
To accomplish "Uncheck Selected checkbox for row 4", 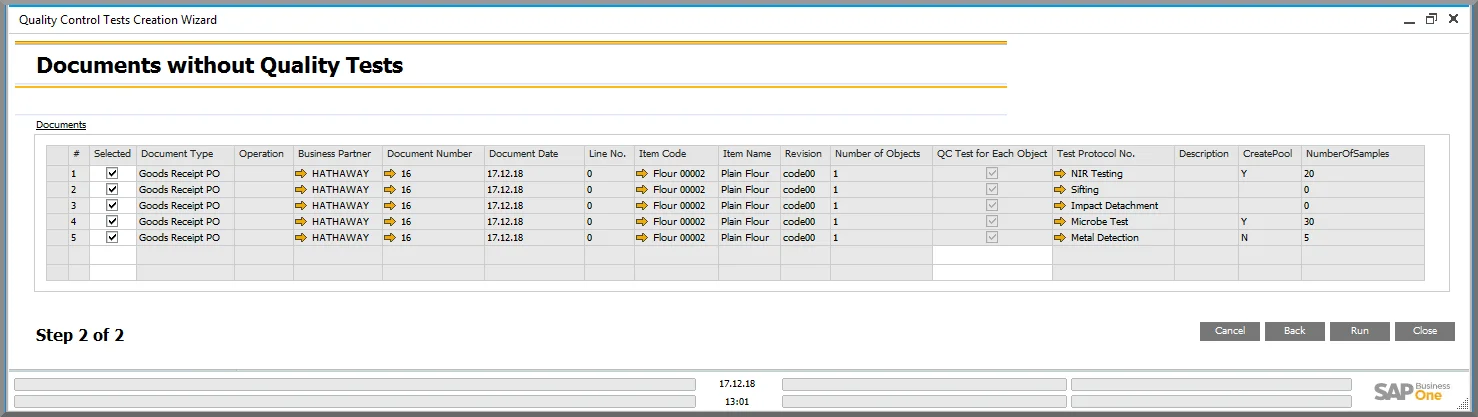I will tap(112, 221).
